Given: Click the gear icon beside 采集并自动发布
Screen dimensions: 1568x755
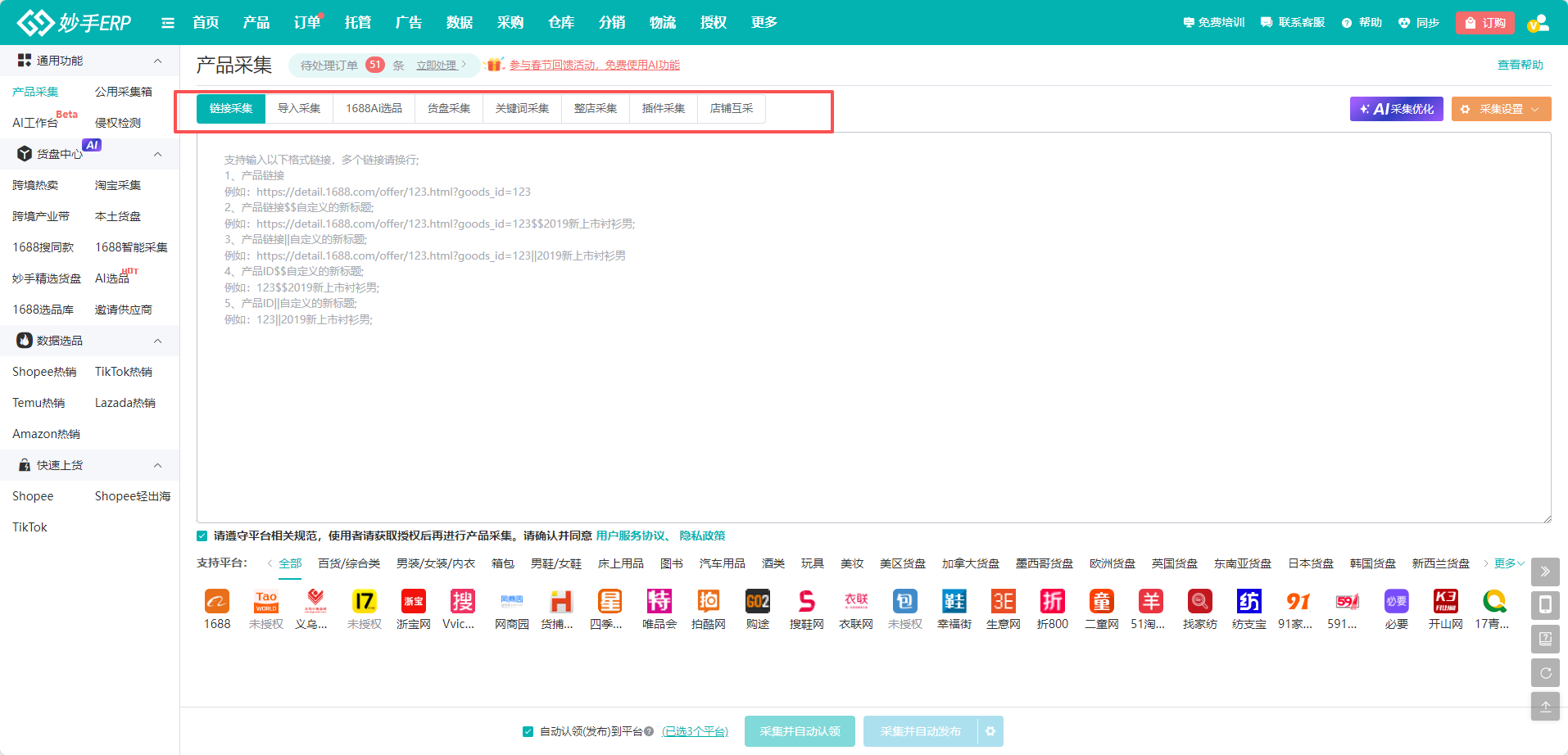Looking at the screenshot, I should click(990, 731).
